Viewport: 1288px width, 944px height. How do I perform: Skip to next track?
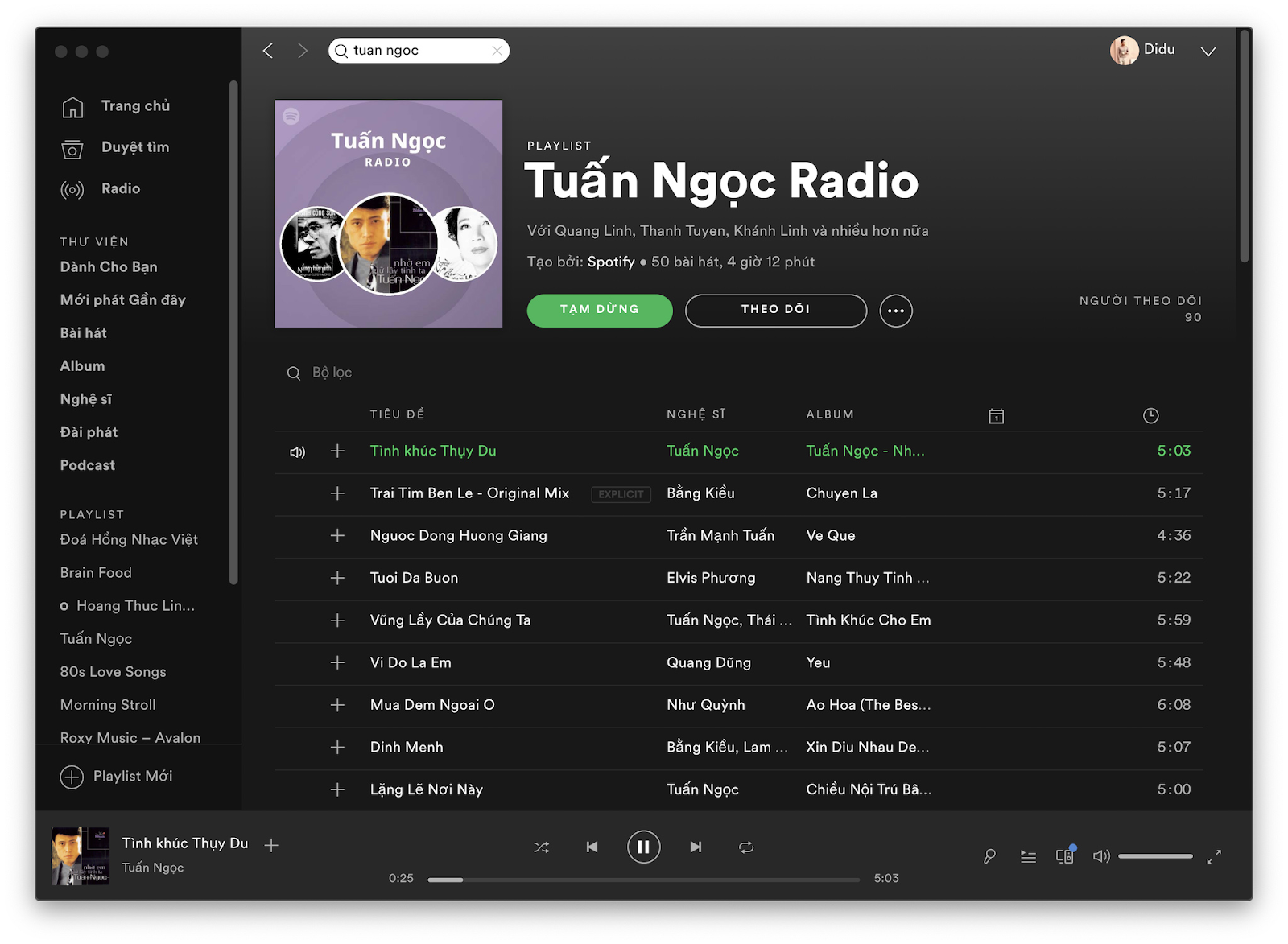pyautogui.click(x=696, y=847)
